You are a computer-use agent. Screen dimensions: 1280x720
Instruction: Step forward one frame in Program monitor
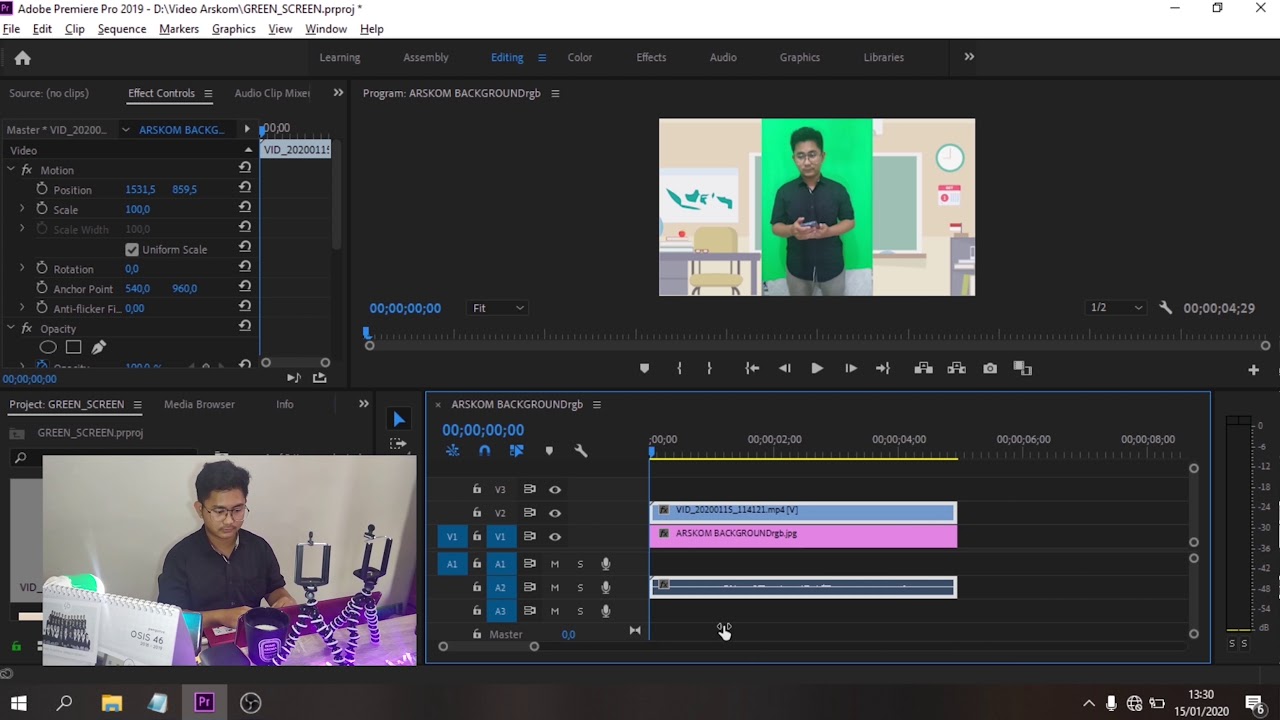[850, 369]
